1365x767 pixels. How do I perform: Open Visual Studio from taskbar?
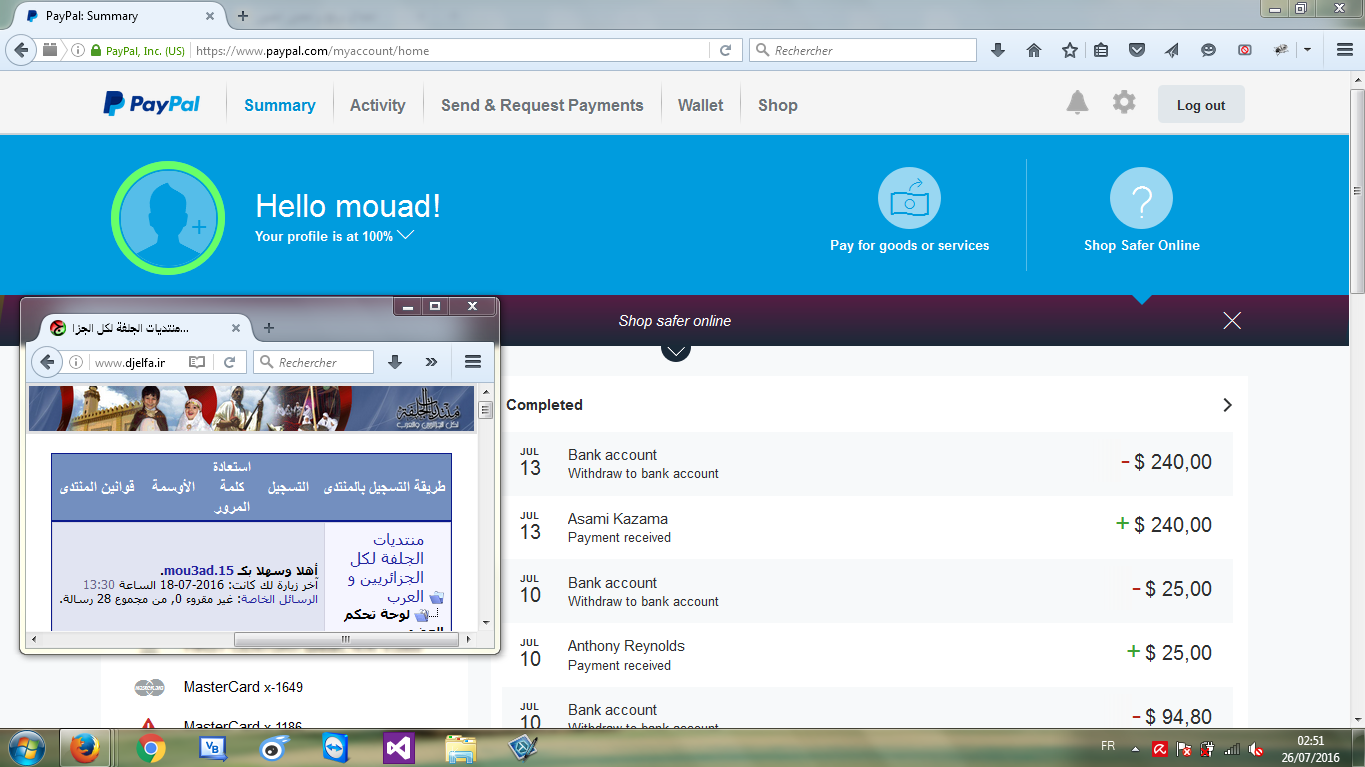coord(399,748)
